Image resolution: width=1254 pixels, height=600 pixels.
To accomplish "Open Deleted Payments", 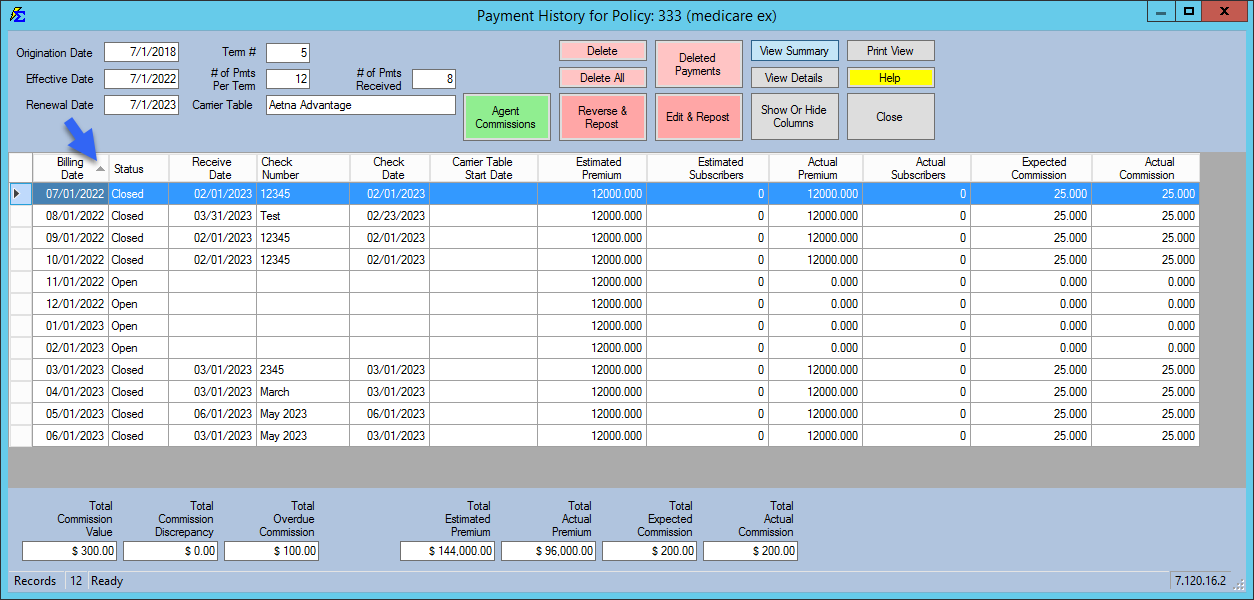I will (698, 65).
